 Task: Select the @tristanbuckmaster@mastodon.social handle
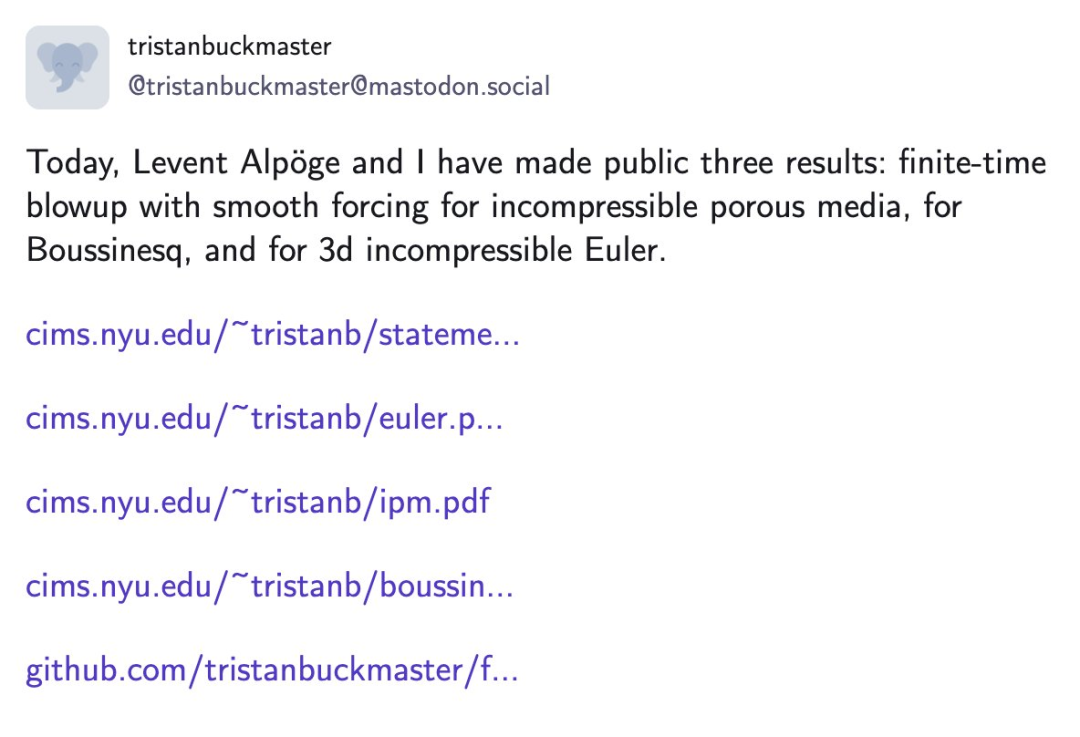pyautogui.click(x=339, y=87)
